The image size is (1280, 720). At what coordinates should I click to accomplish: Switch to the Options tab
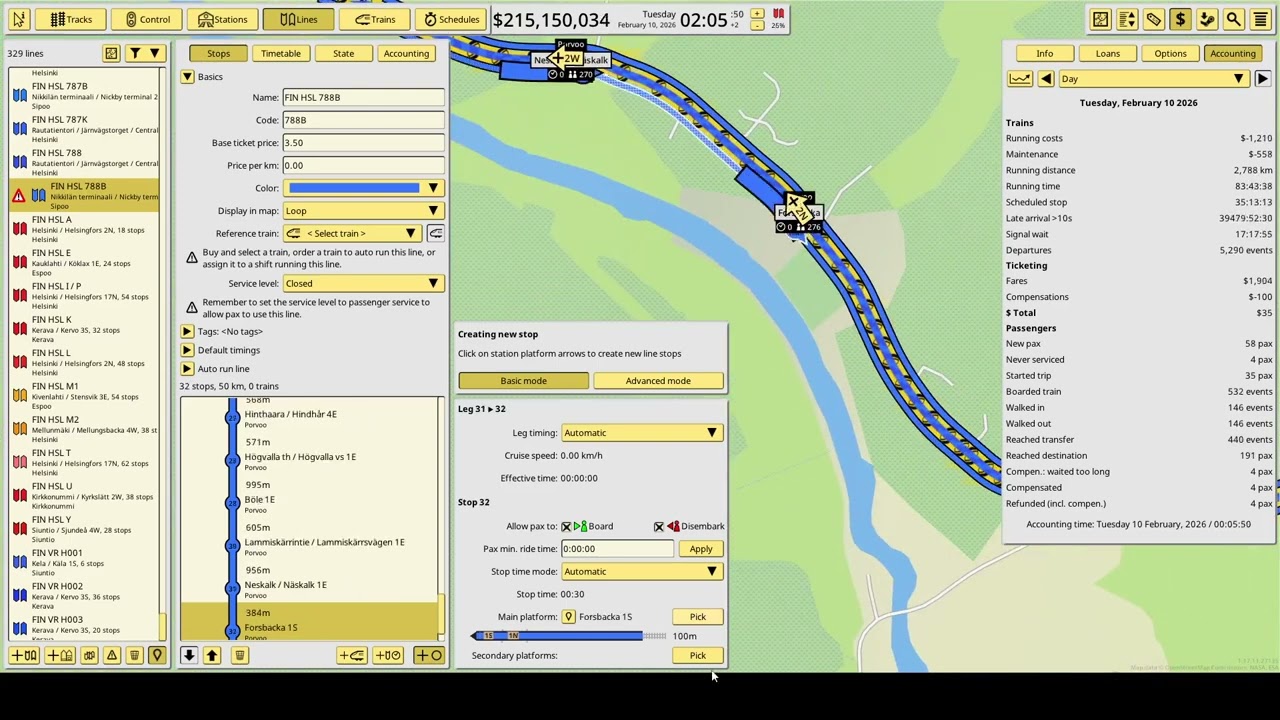tap(1170, 53)
